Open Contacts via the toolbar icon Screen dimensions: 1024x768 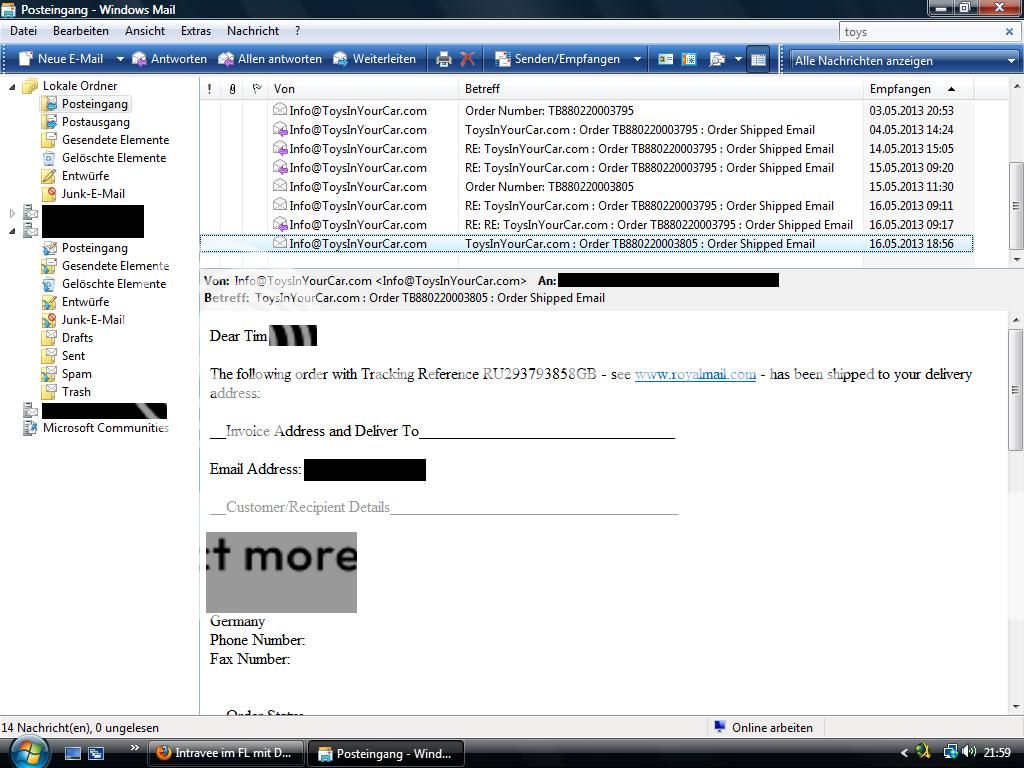[666, 60]
